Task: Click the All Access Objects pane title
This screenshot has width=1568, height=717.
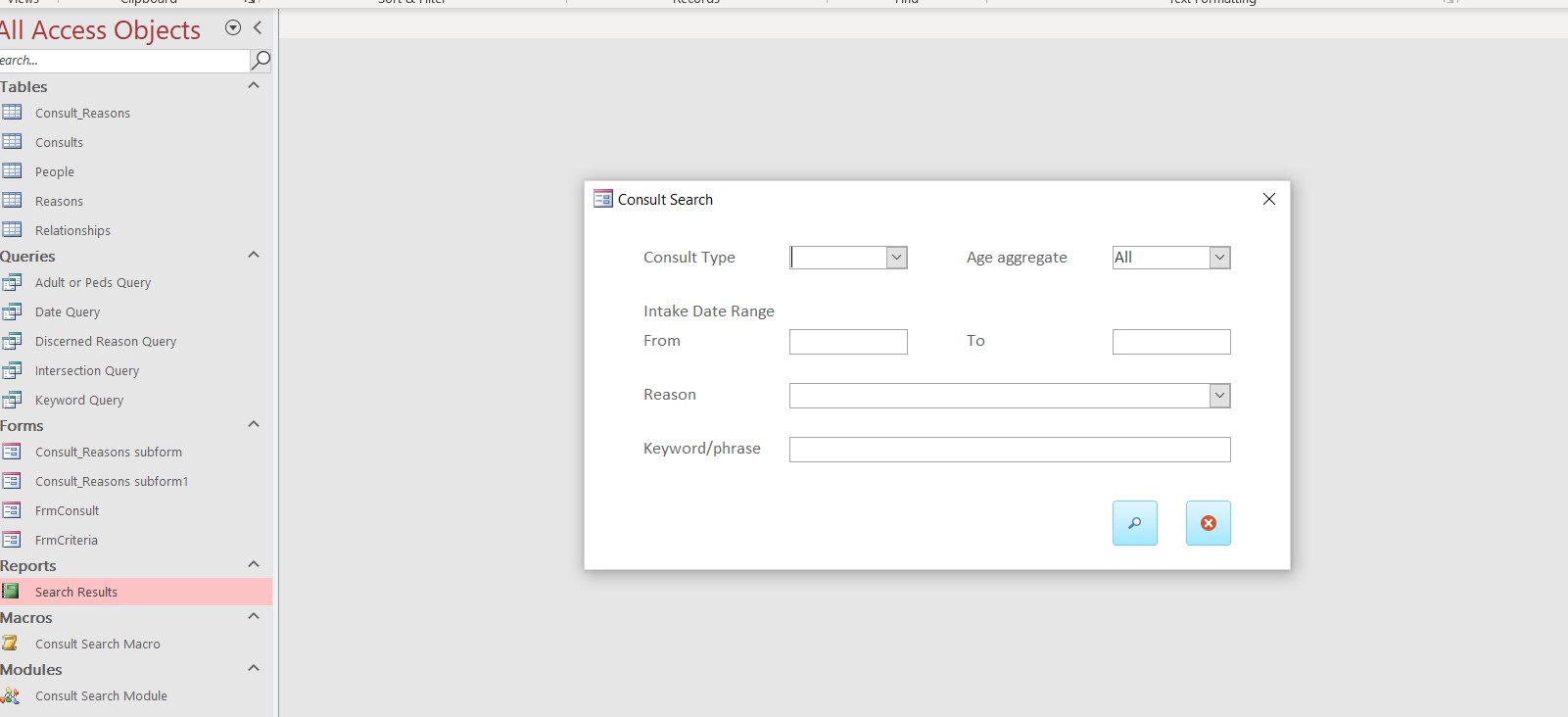Action: pyautogui.click(x=100, y=30)
